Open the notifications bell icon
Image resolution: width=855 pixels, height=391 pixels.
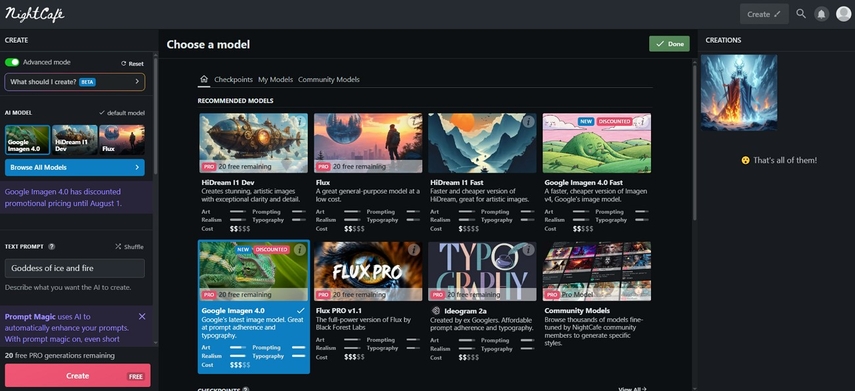pos(821,14)
